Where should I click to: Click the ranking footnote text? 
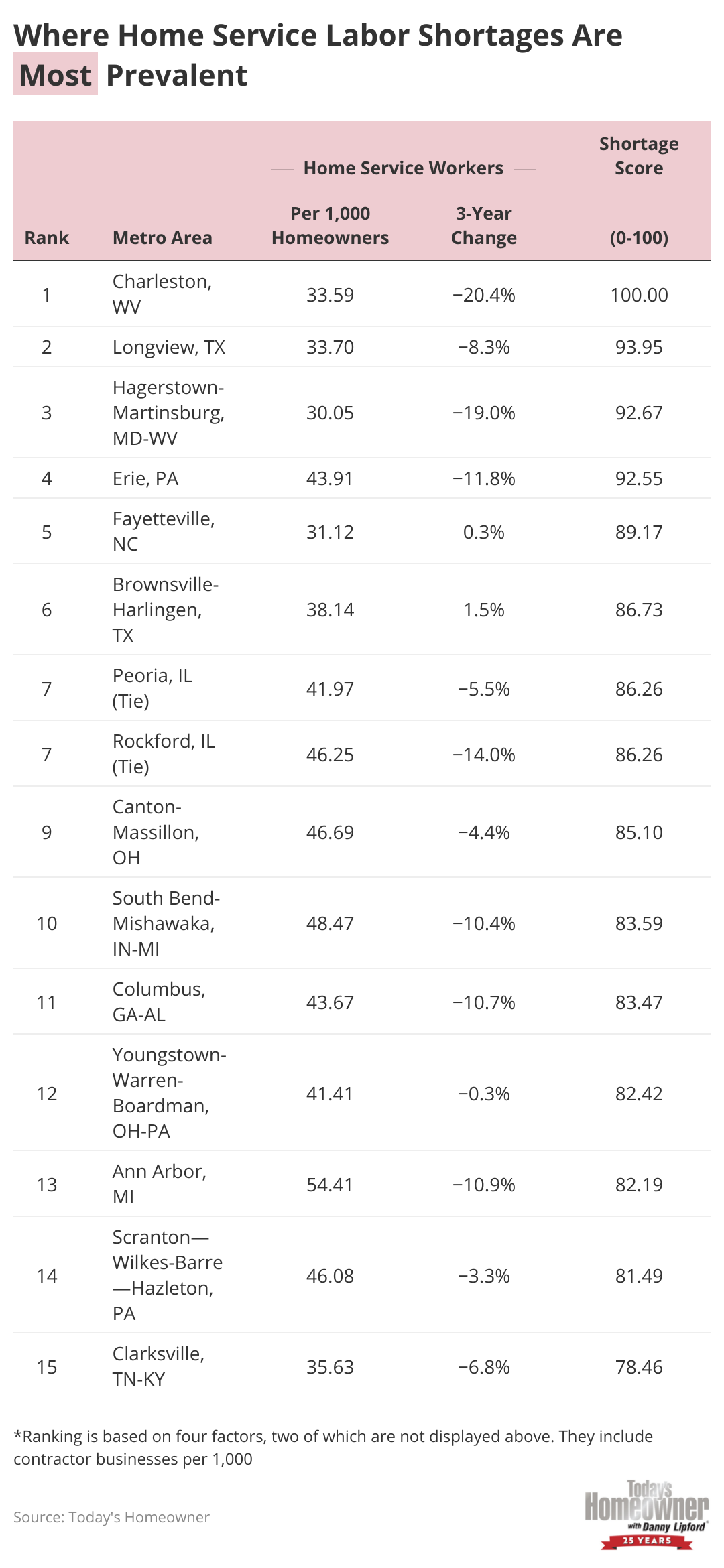point(333,1447)
